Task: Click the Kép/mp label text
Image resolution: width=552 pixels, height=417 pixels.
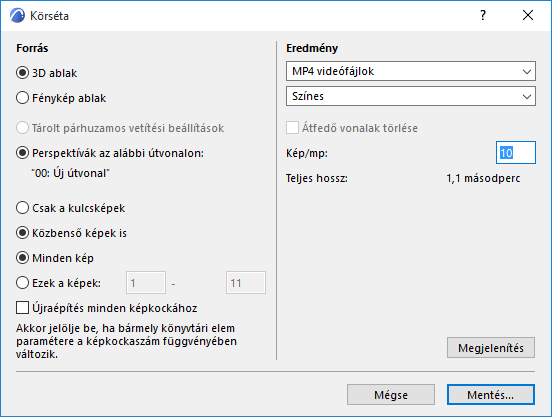Action: tap(307, 153)
